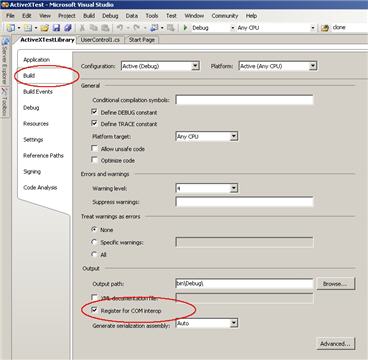Screen dimensions: 368x360
Task: Switch to the UserControl1.cs tab
Action: 100,40
